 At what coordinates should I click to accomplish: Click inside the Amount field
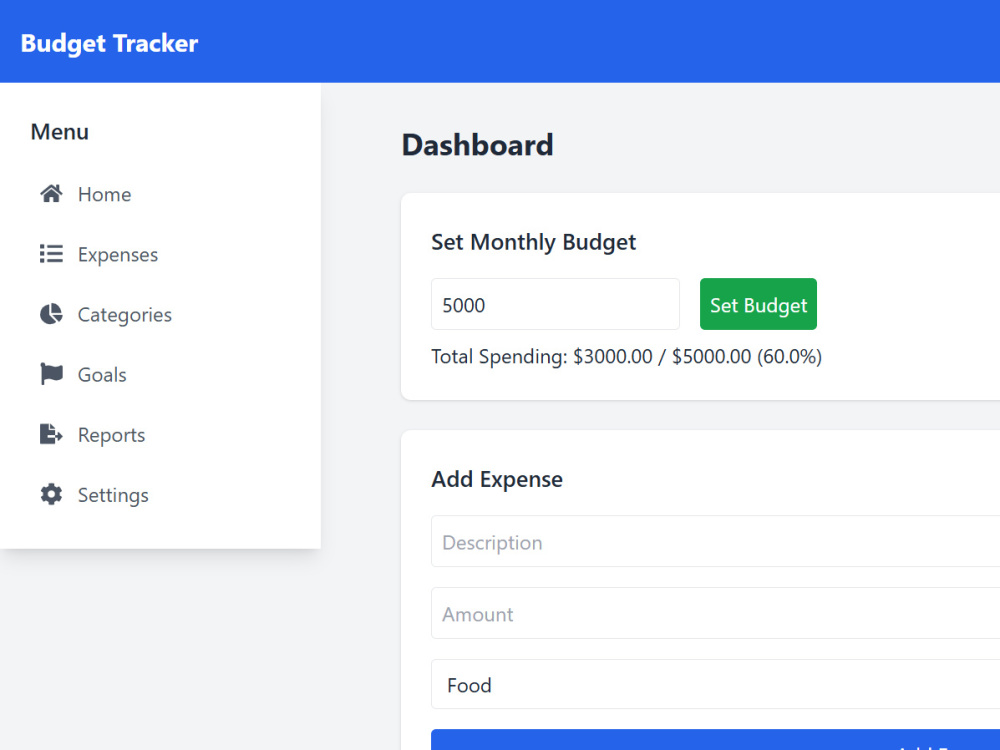tap(700, 613)
